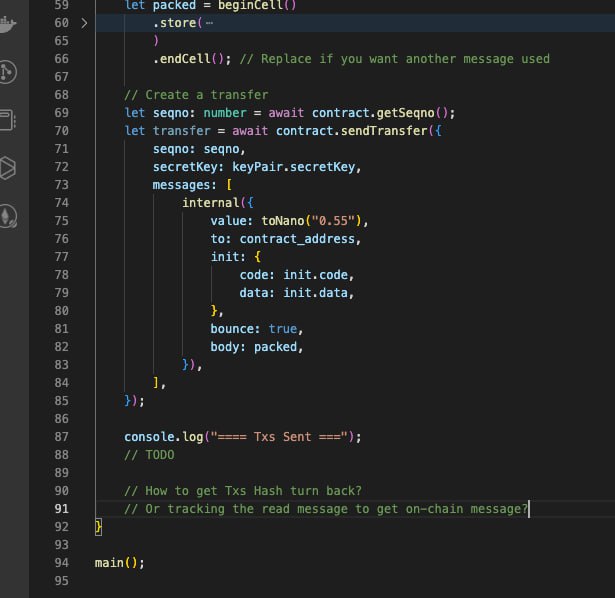Click the 'number' type annotation

point(225,113)
